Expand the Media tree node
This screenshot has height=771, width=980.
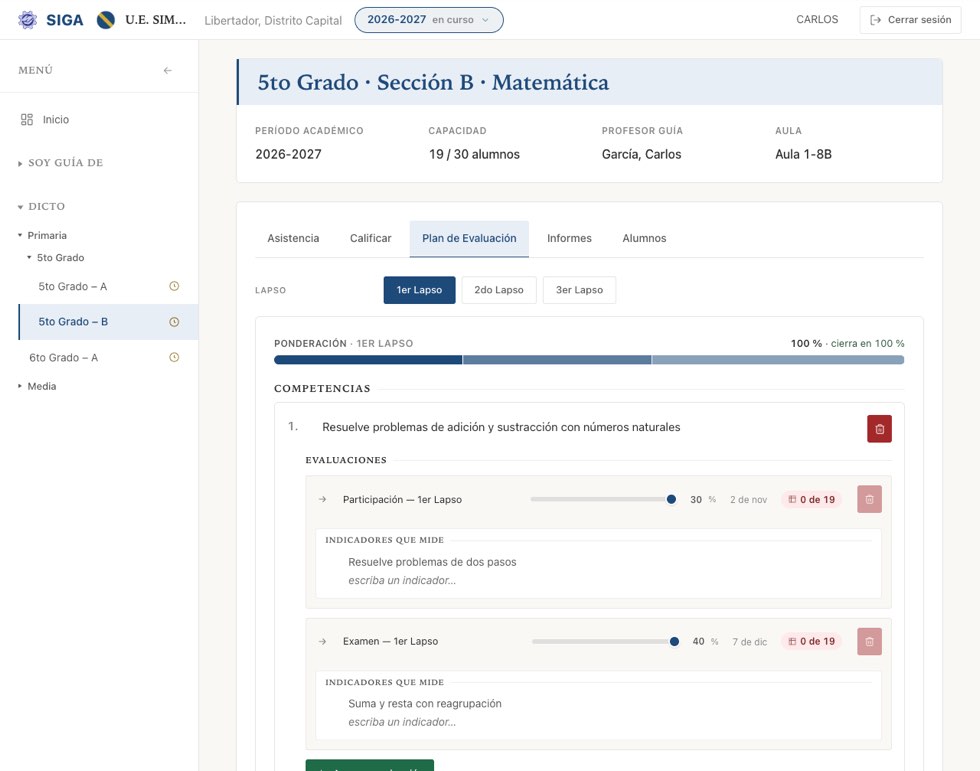point(38,386)
